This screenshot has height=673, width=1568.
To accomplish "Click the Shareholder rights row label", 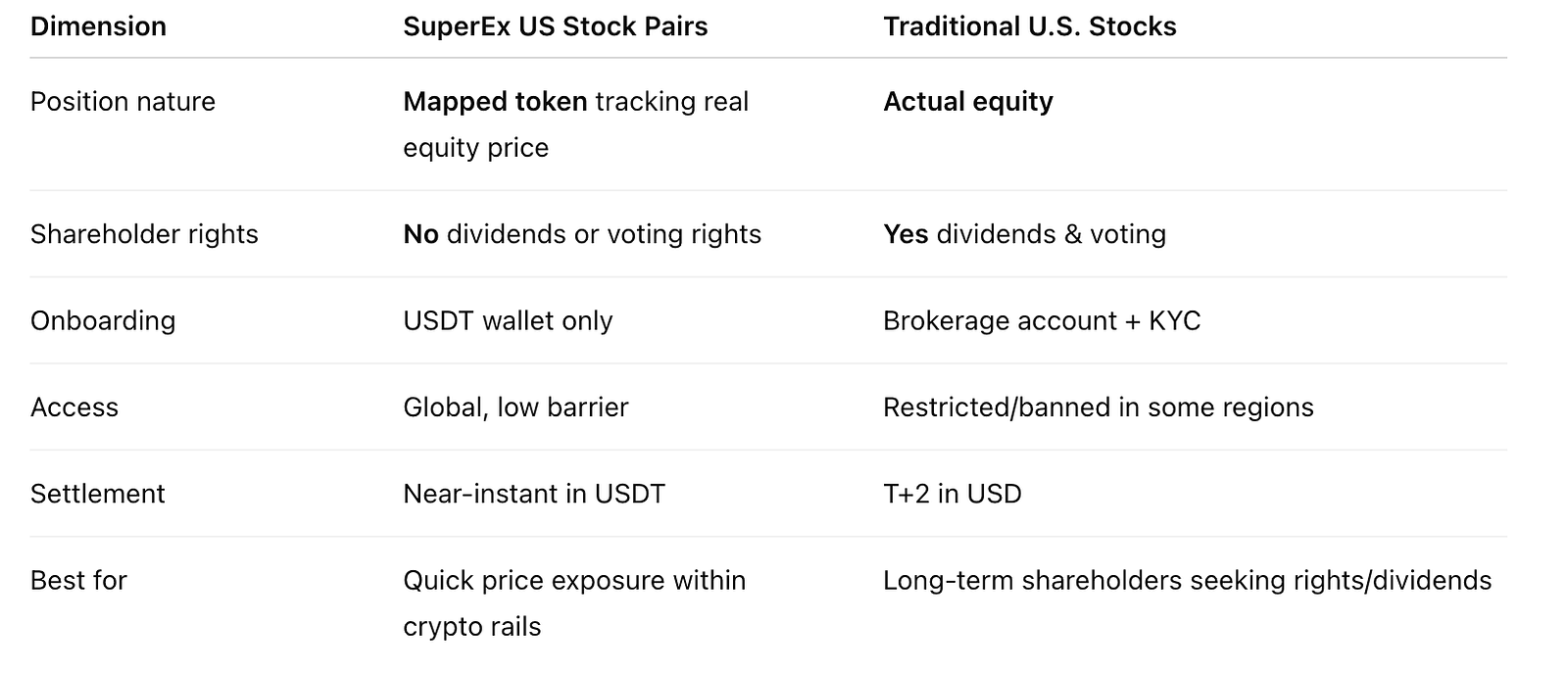I will coord(144,234).
